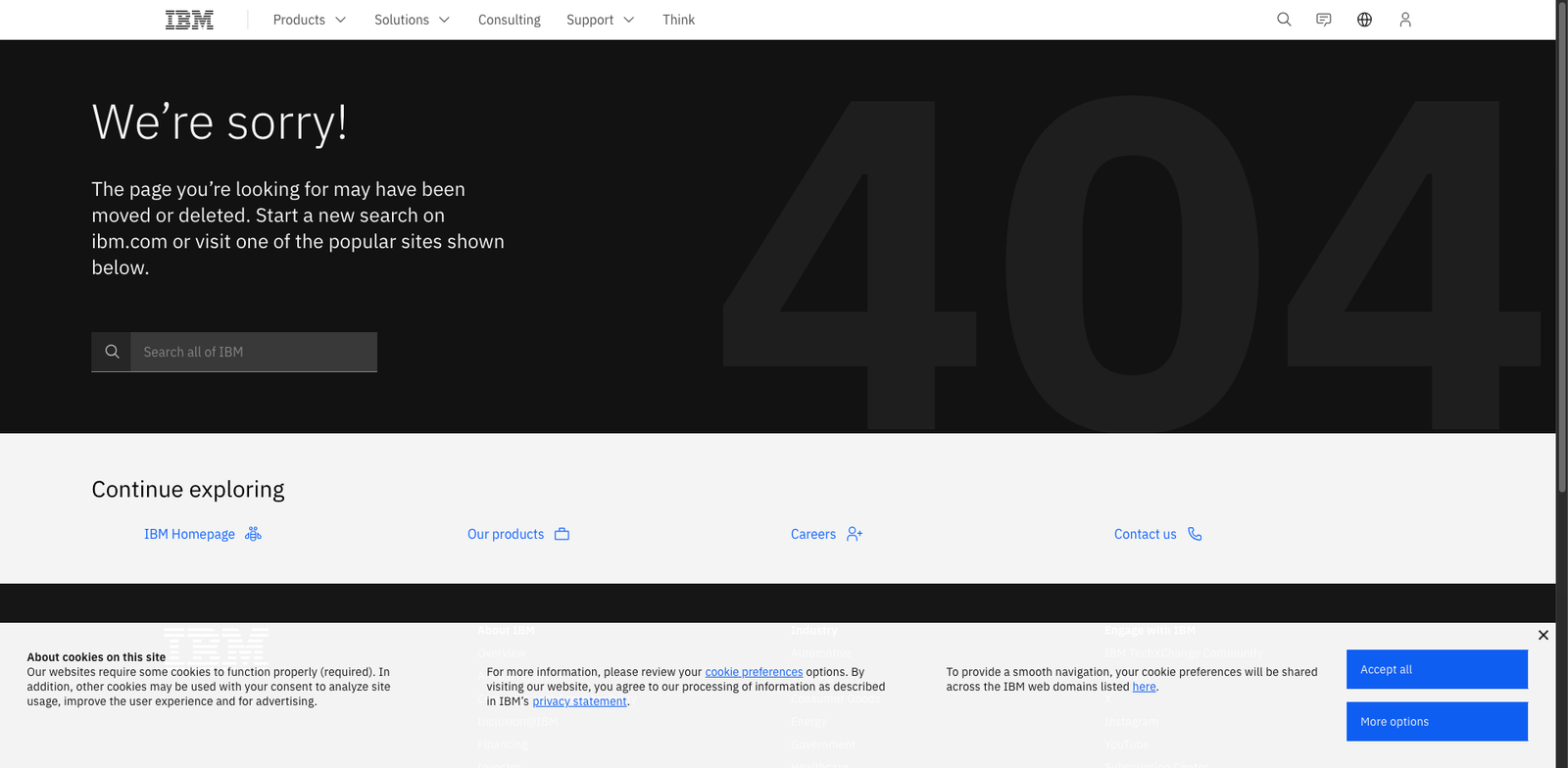Viewport: 1568px width, 768px height.
Task: Click the bee icon next to IBM Homepage
Action: coord(253,534)
